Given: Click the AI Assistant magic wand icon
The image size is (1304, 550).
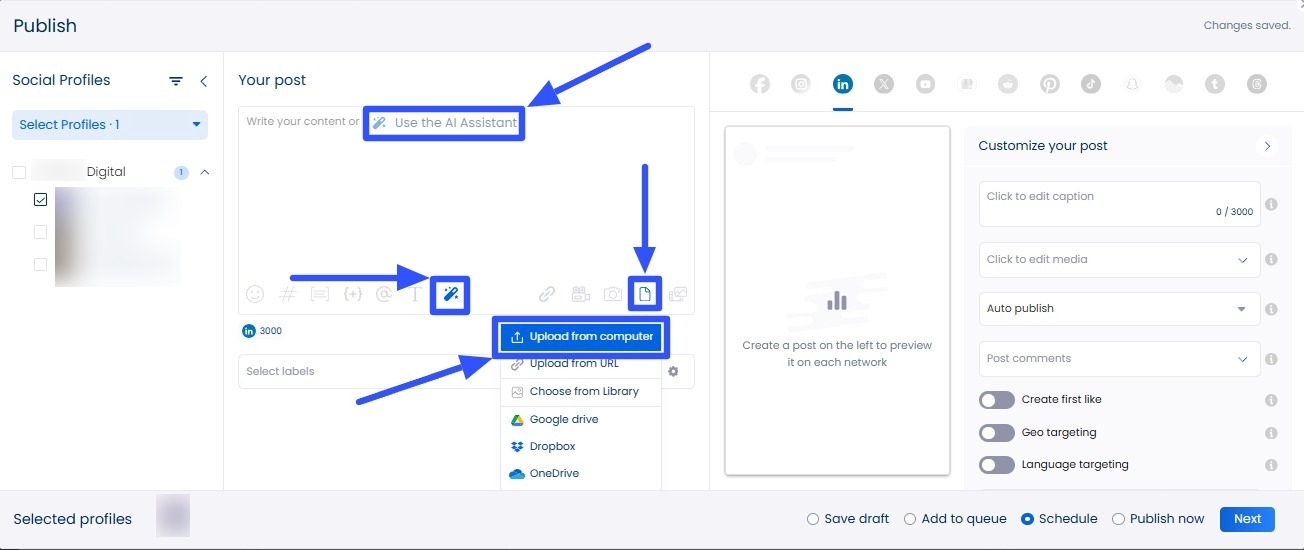Looking at the screenshot, I should coord(450,294).
